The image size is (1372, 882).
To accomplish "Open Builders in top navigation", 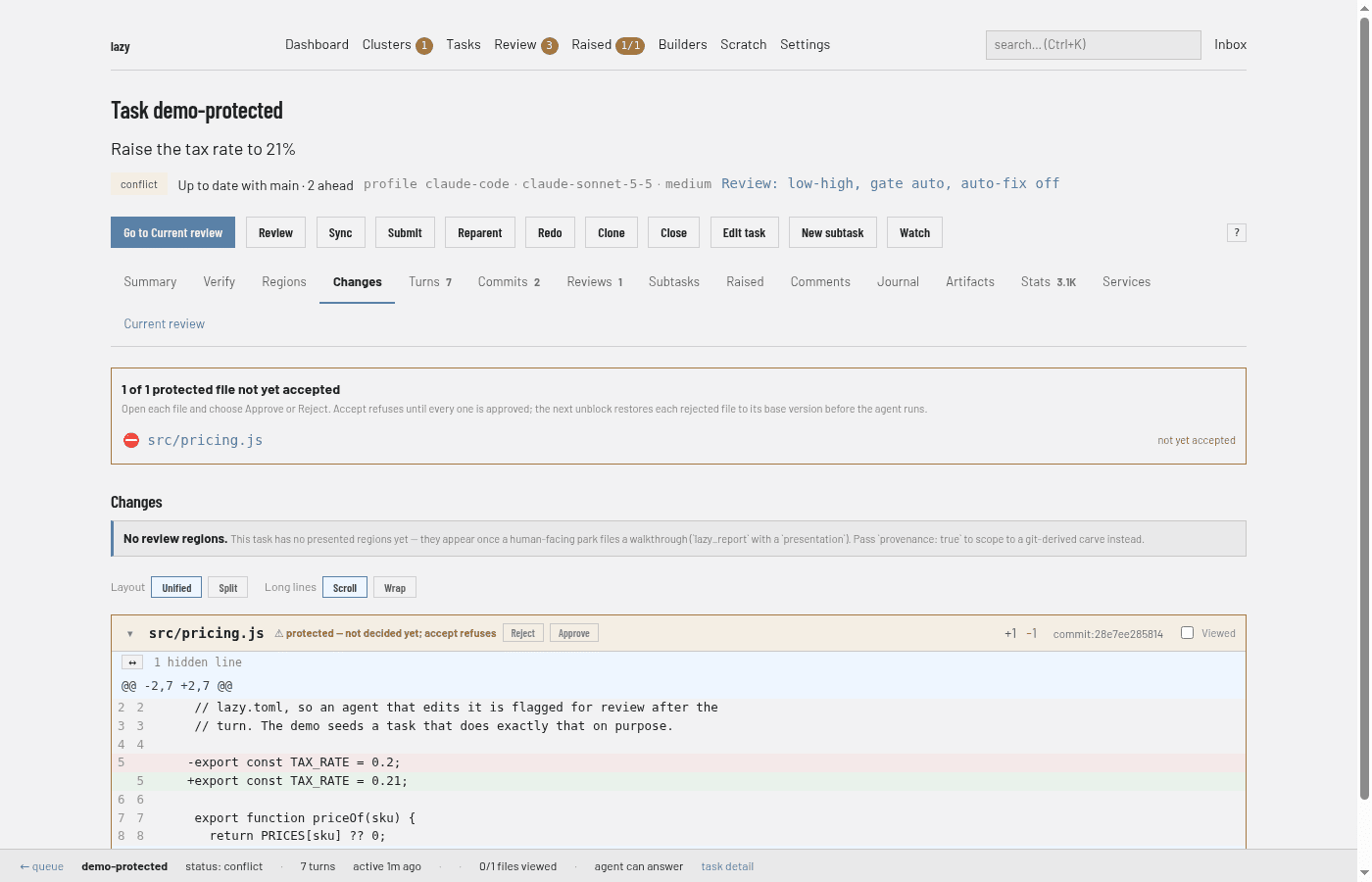I will (683, 45).
